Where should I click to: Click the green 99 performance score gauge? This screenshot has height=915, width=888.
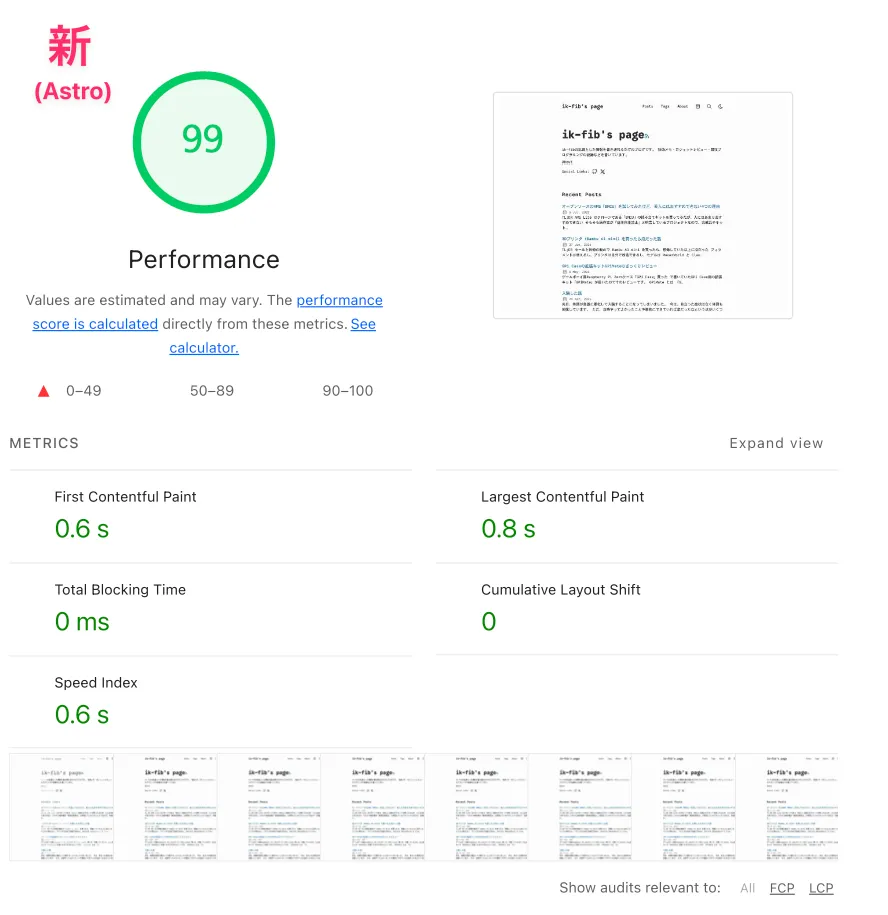pos(204,142)
